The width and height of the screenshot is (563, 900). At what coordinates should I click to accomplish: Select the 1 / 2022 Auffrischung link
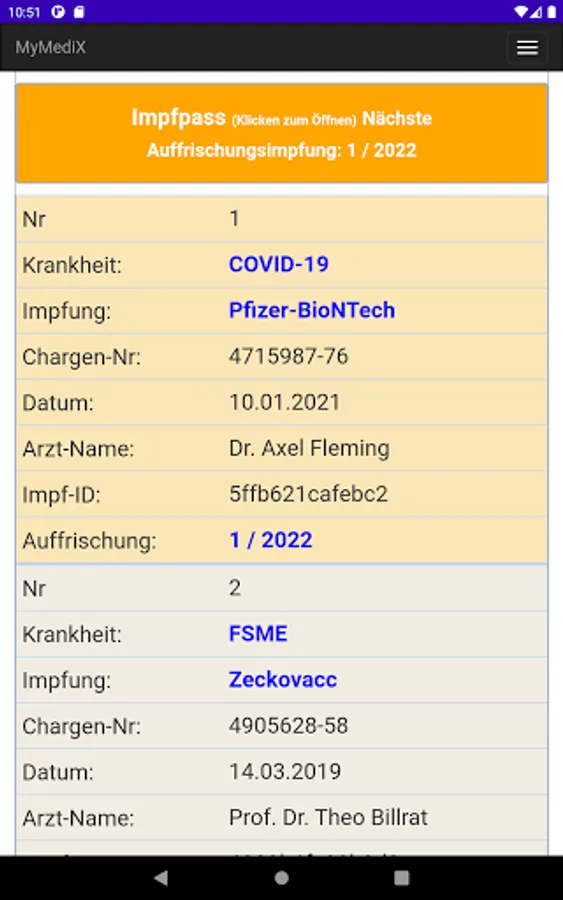pos(271,540)
